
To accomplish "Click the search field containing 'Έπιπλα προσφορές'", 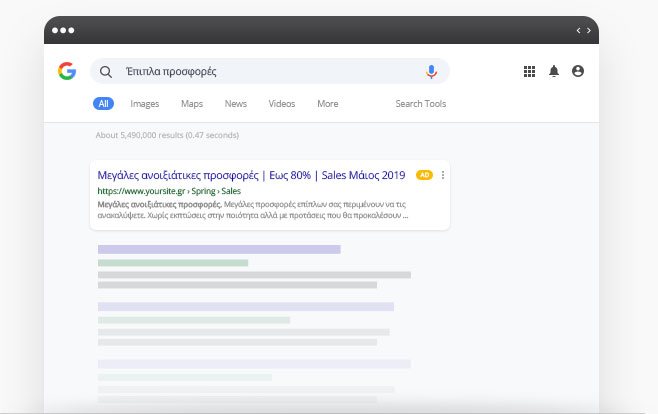I will [270, 72].
